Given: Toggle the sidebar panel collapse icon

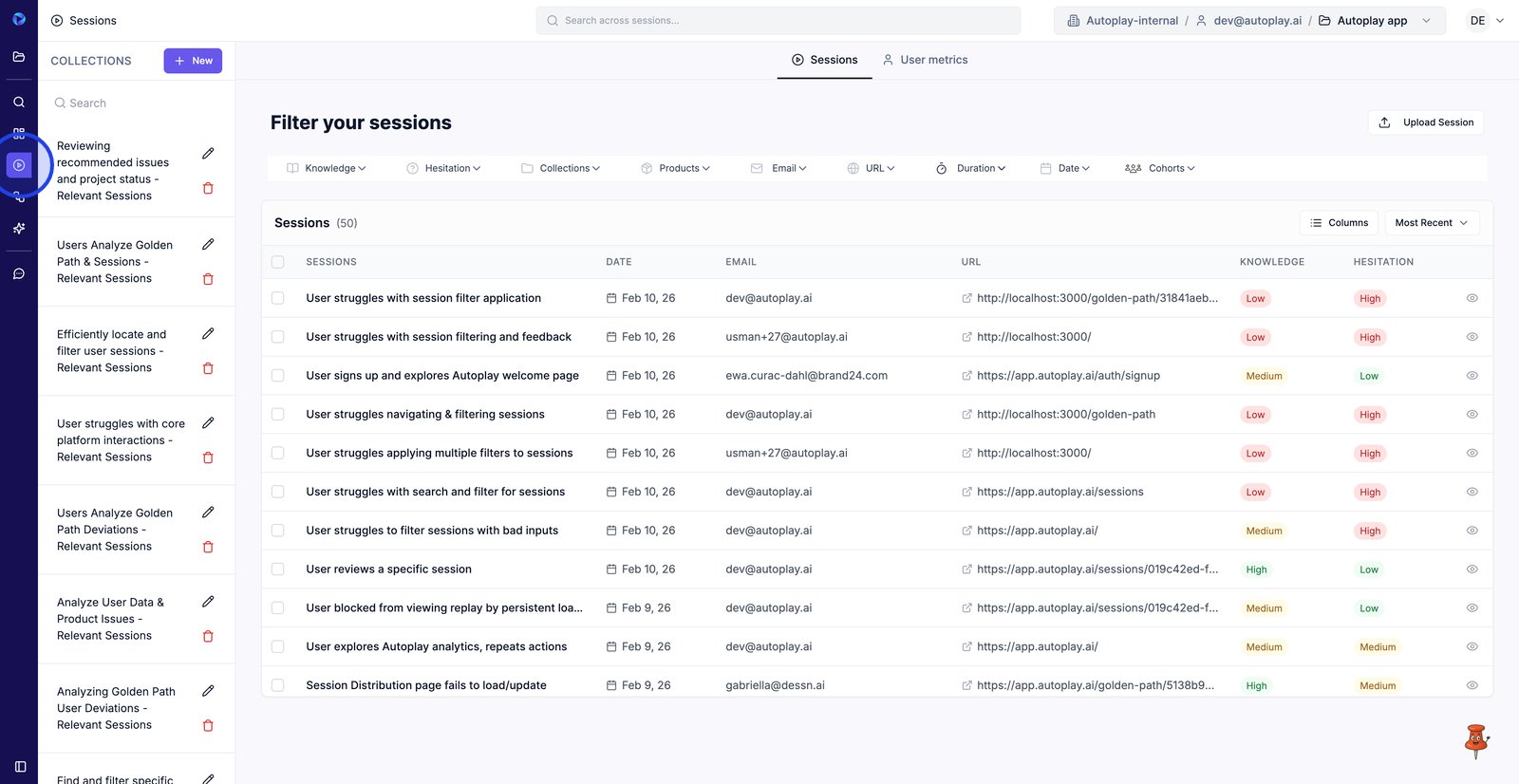Looking at the screenshot, I should pyautogui.click(x=20, y=766).
